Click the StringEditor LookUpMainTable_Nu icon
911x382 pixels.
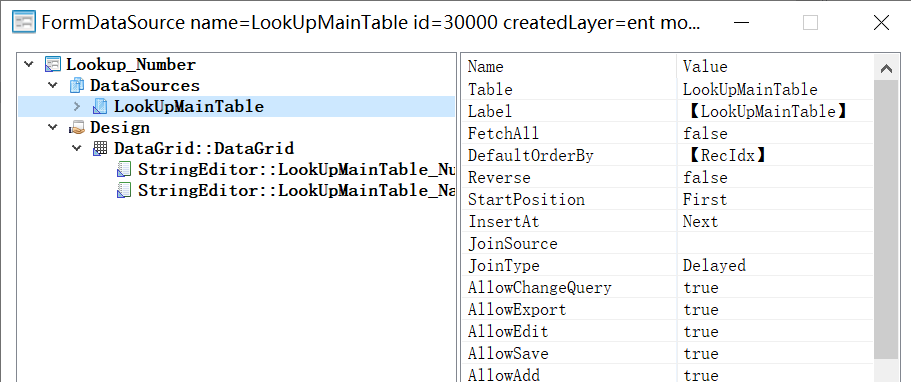pos(124,170)
